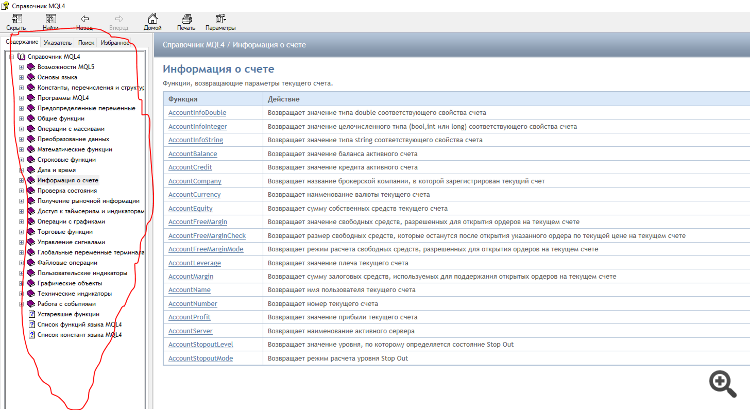Expand the Математические функции node
The image size is (750, 410).
pos(21,149)
